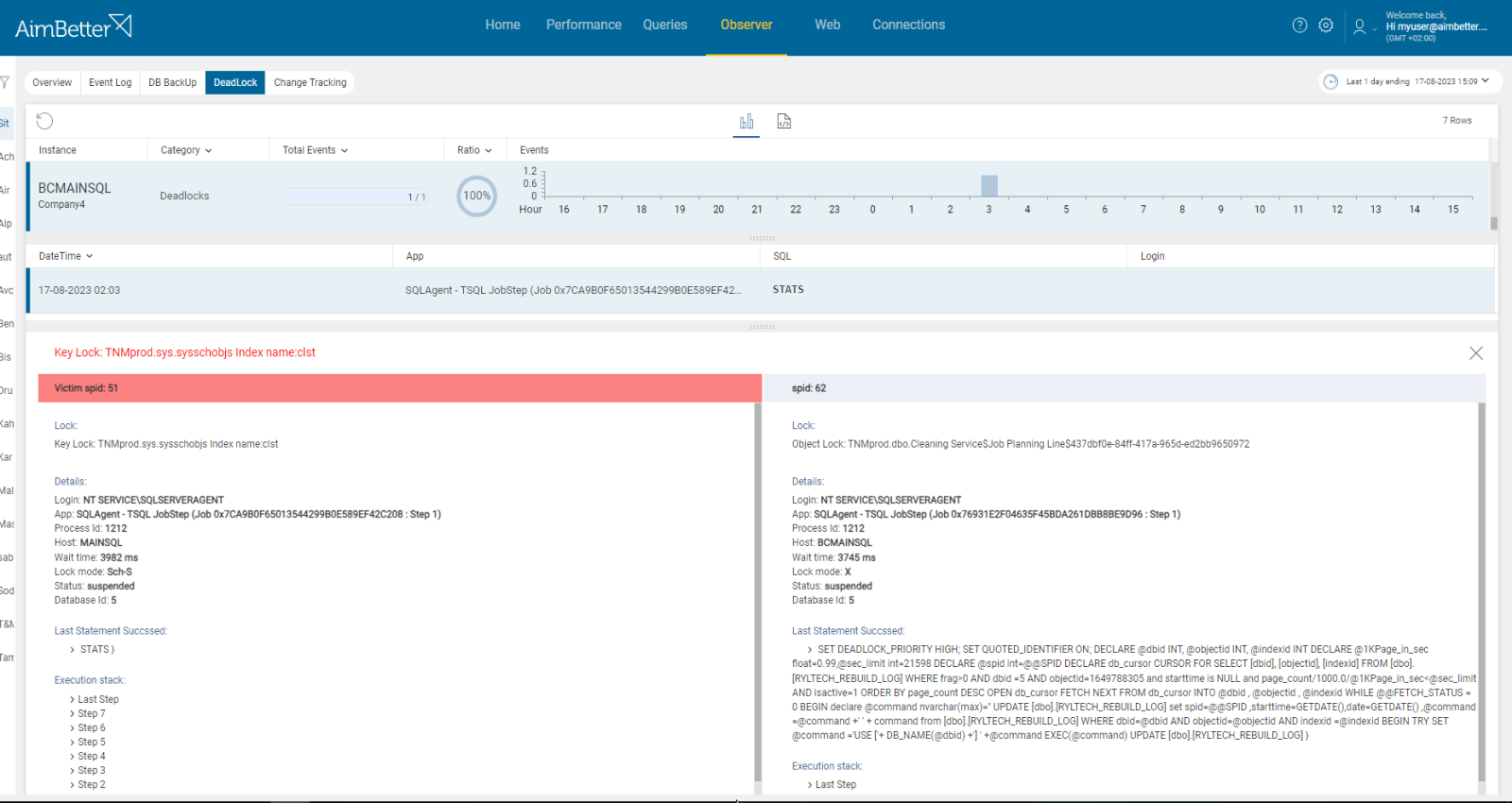Click the spid: 62 header
The width and height of the screenshot is (1512, 803).
coord(1124,388)
